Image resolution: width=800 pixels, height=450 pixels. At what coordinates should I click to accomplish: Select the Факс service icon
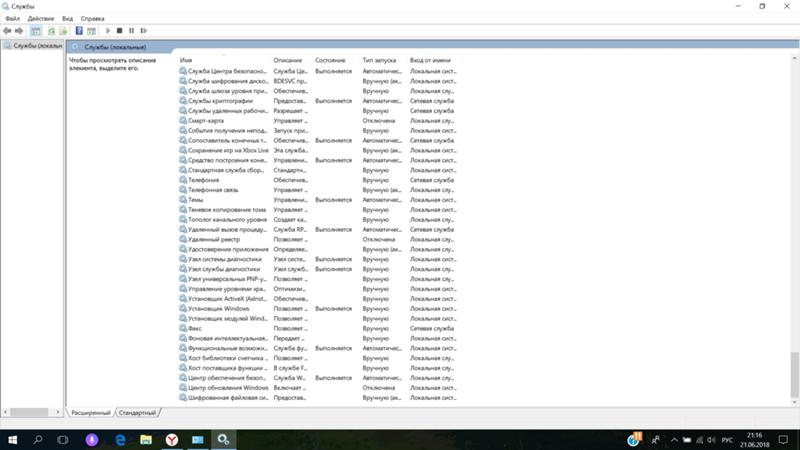coord(183,328)
